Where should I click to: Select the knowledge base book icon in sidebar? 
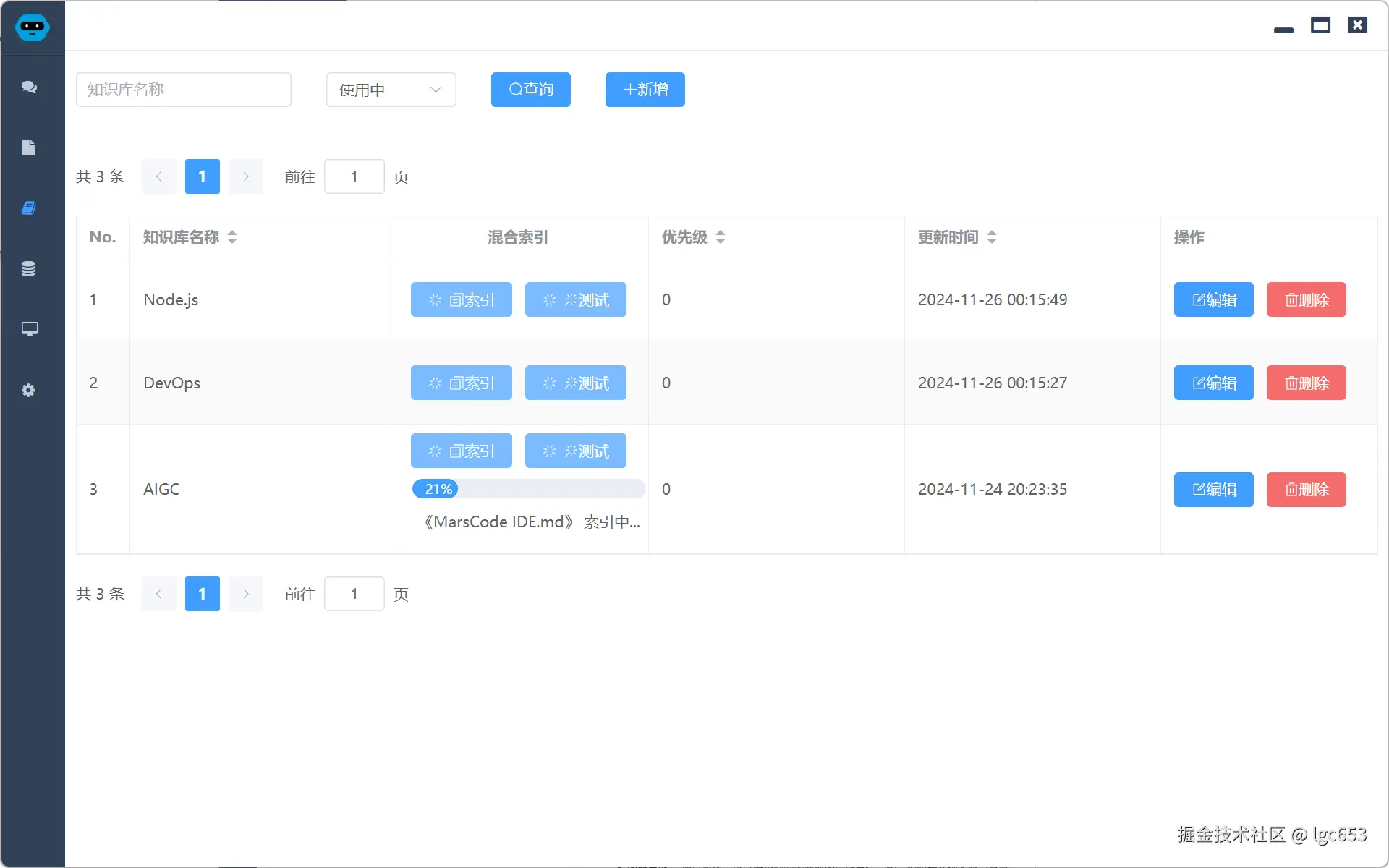[x=29, y=208]
